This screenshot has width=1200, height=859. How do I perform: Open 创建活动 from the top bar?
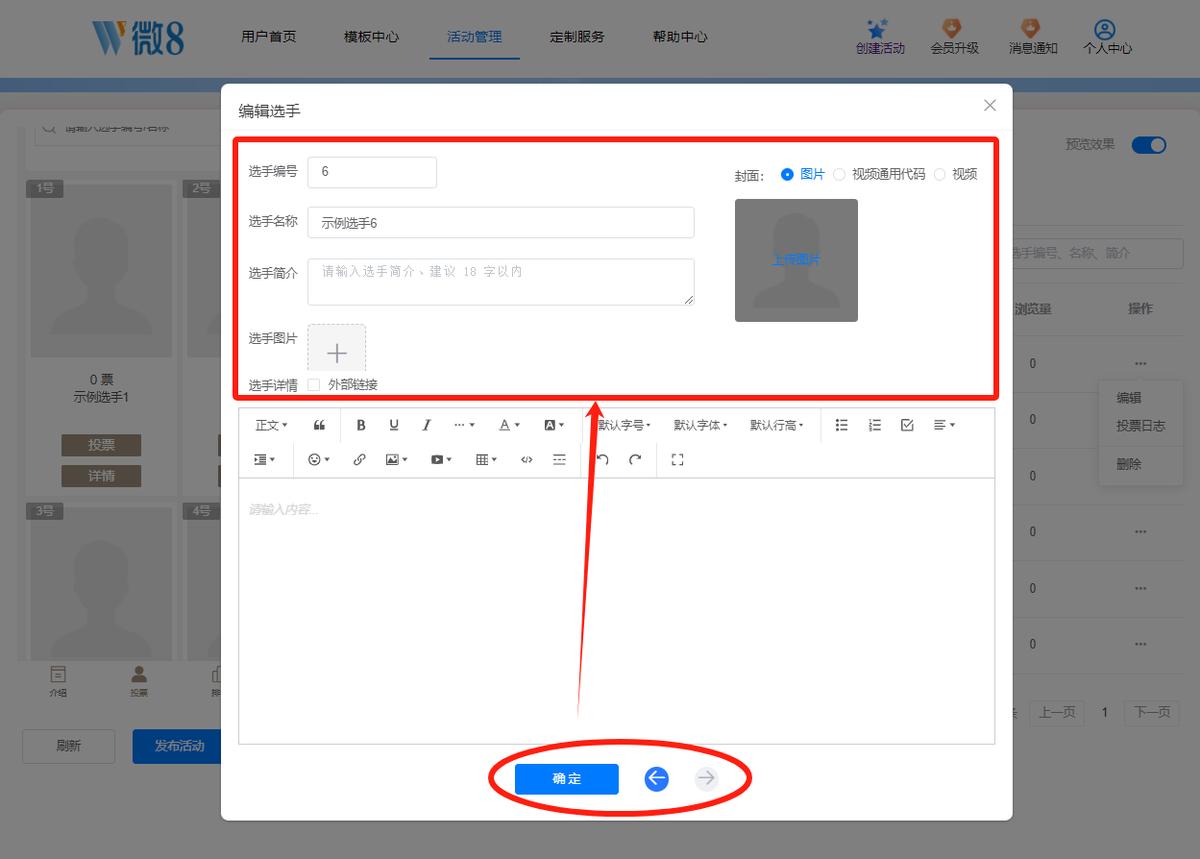[x=880, y=37]
